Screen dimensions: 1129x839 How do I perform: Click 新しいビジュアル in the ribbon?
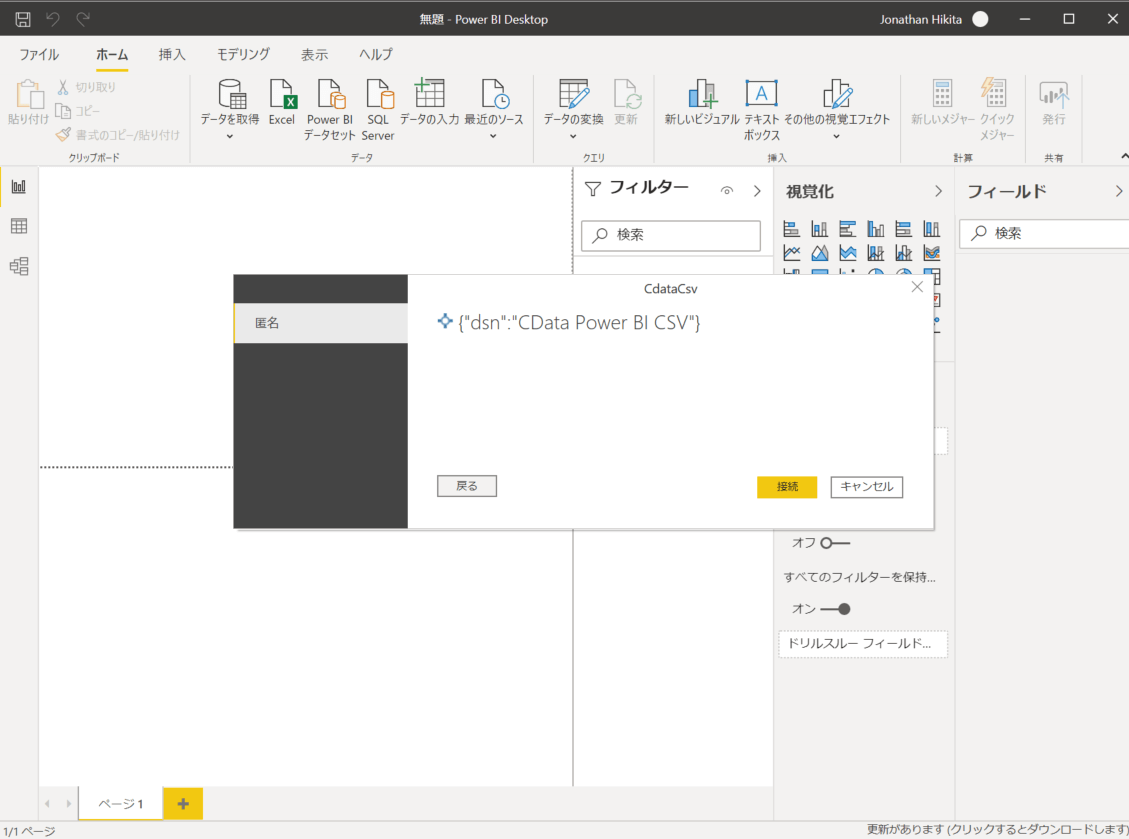pos(701,102)
